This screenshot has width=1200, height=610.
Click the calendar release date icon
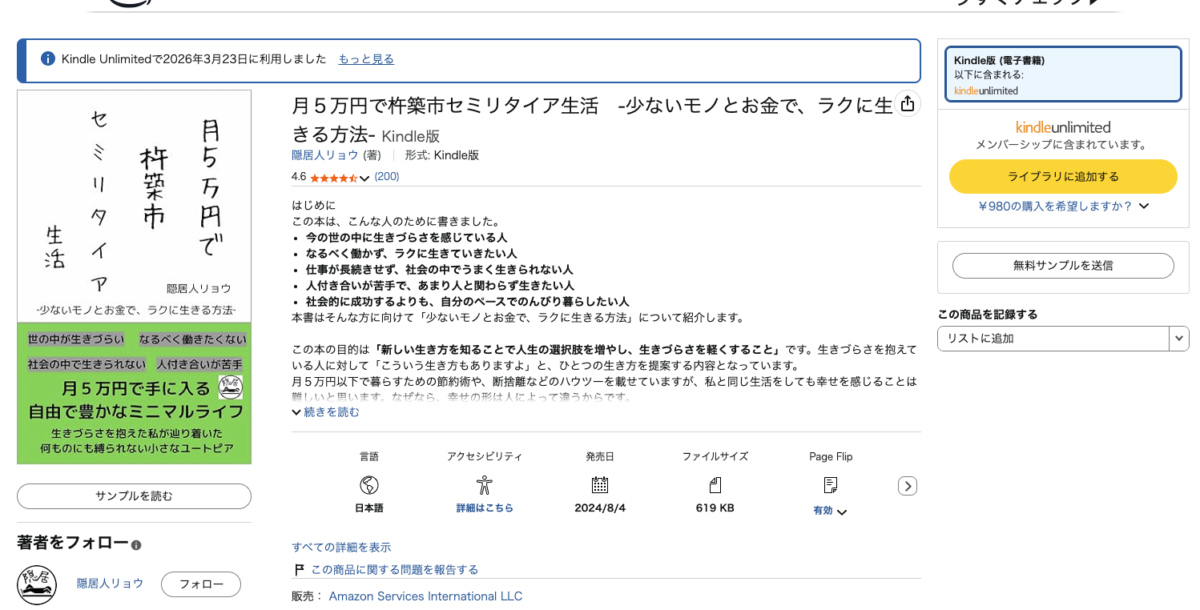point(600,485)
